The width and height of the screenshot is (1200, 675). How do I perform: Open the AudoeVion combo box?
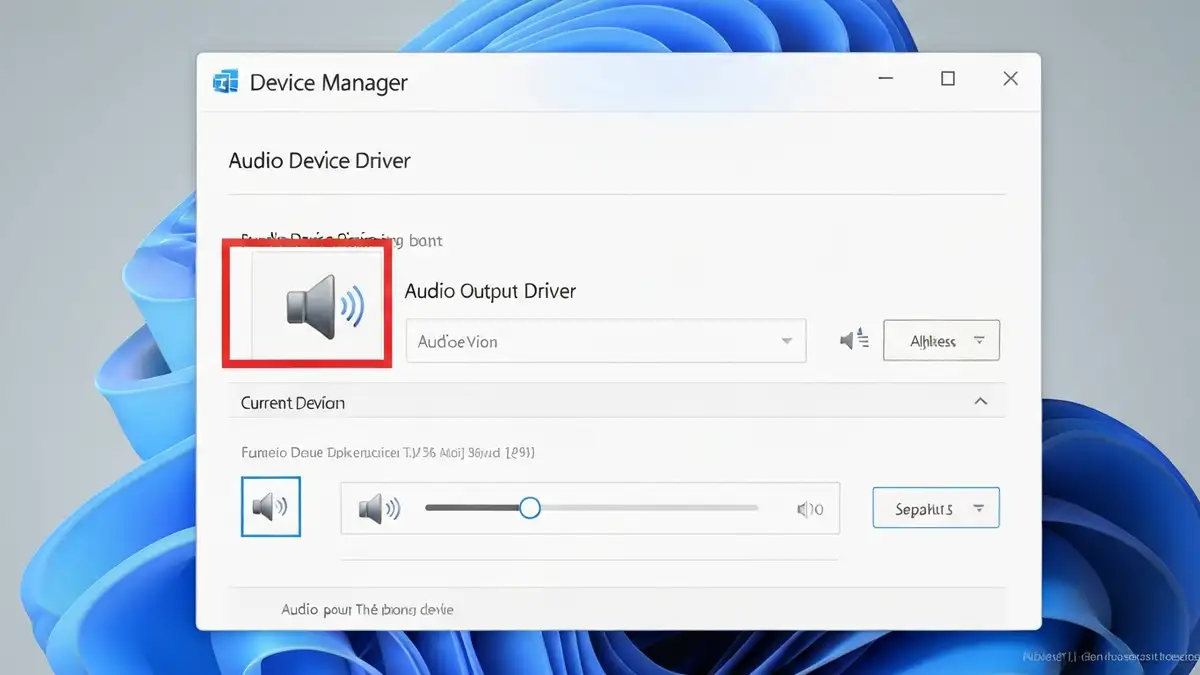[606, 341]
